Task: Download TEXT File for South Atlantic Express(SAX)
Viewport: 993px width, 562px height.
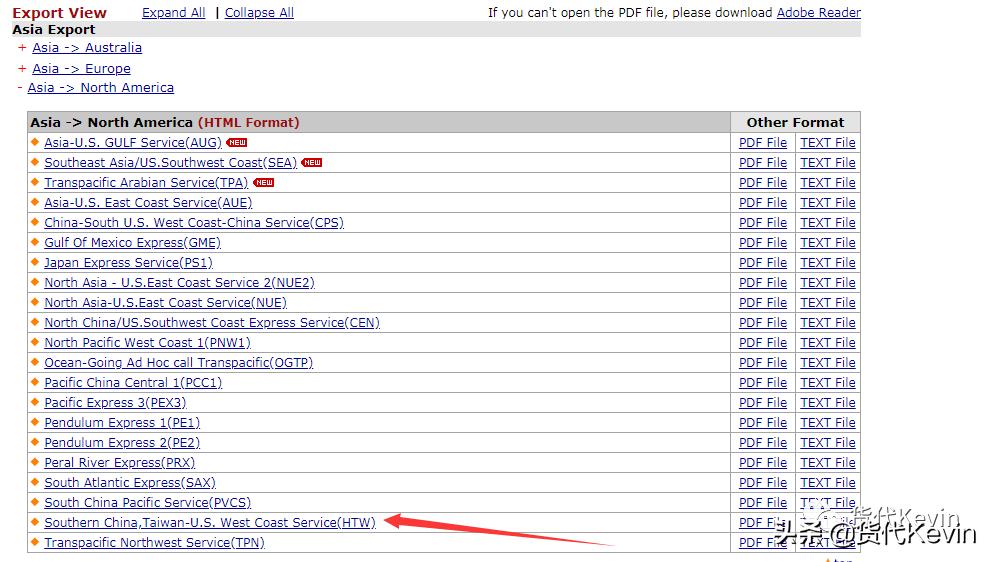Action: pyautogui.click(x=828, y=483)
